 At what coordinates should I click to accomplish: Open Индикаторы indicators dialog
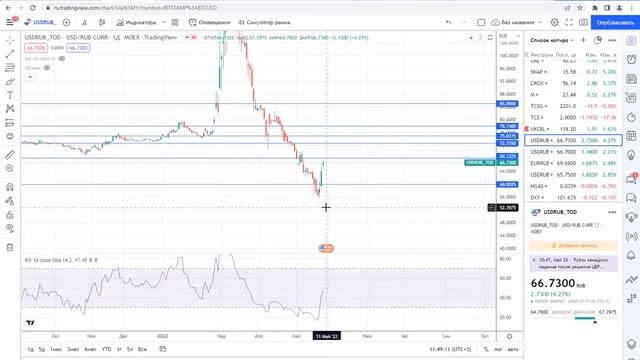click(136, 22)
